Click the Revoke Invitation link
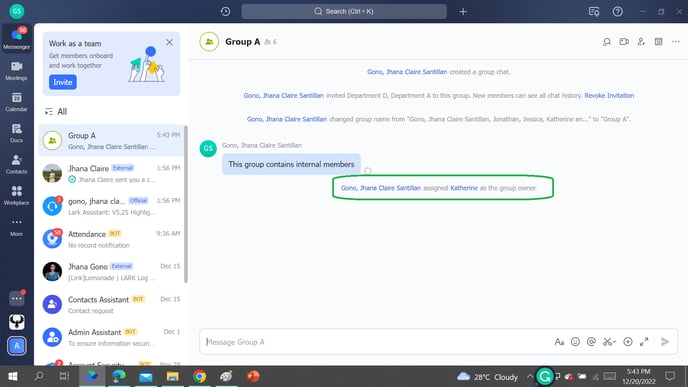 609,95
